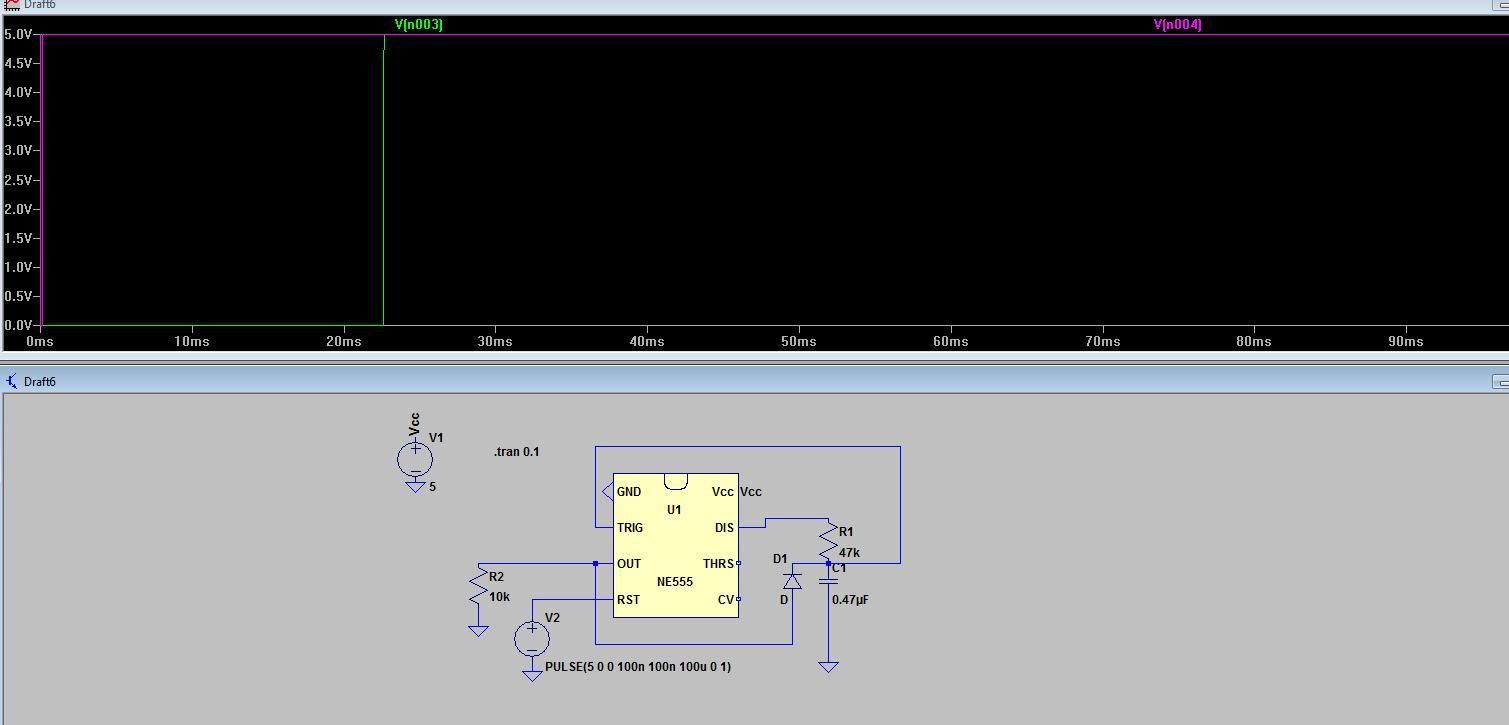Click the V(n004) magenta trace label
Viewport: 1509px width, 725px height.
tap(1177, 24)
